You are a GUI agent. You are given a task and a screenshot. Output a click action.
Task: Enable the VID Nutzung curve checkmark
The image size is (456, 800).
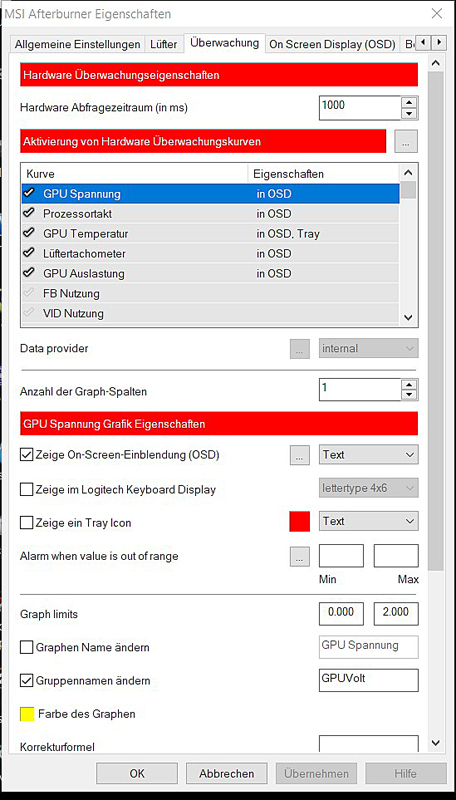point(30,313)
